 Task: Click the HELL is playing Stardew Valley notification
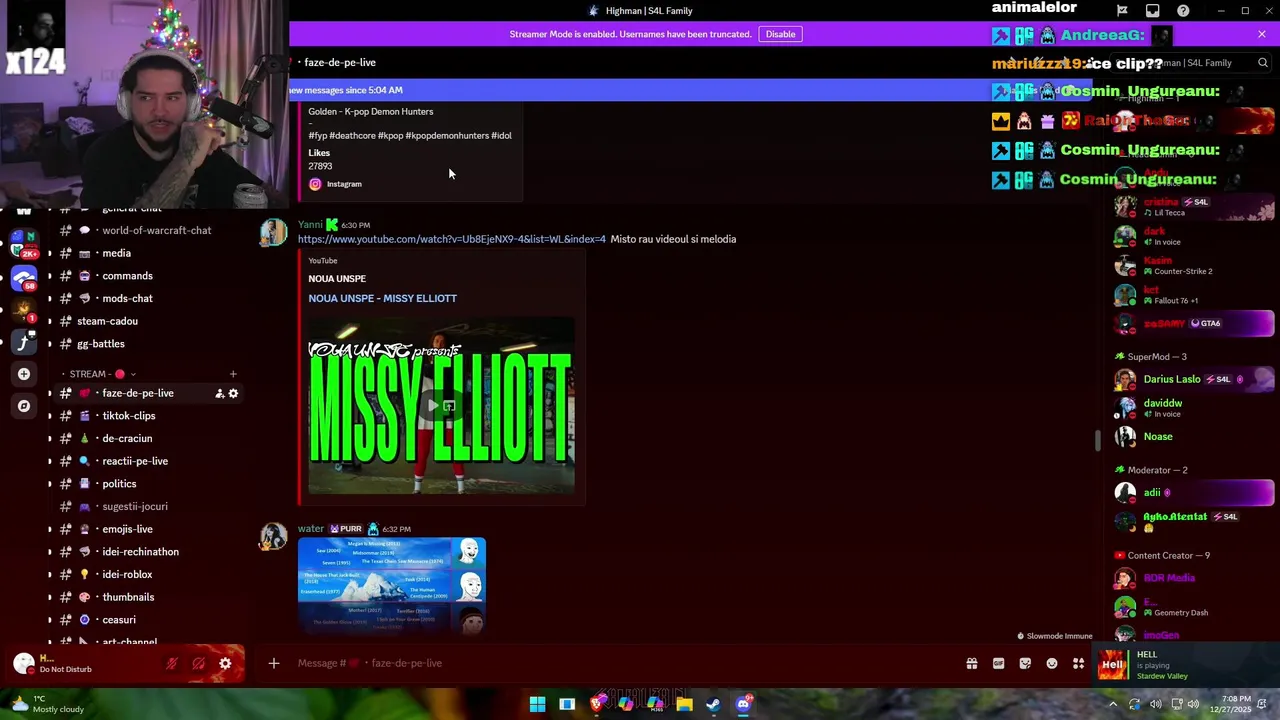click(1188, 665)
